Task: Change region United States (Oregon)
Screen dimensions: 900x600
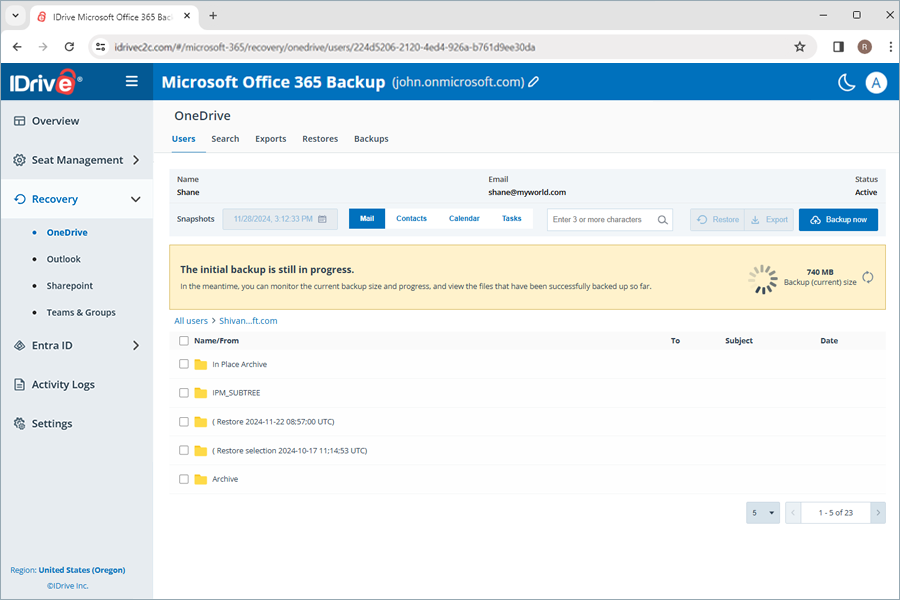Action: (x=82, y=570)
